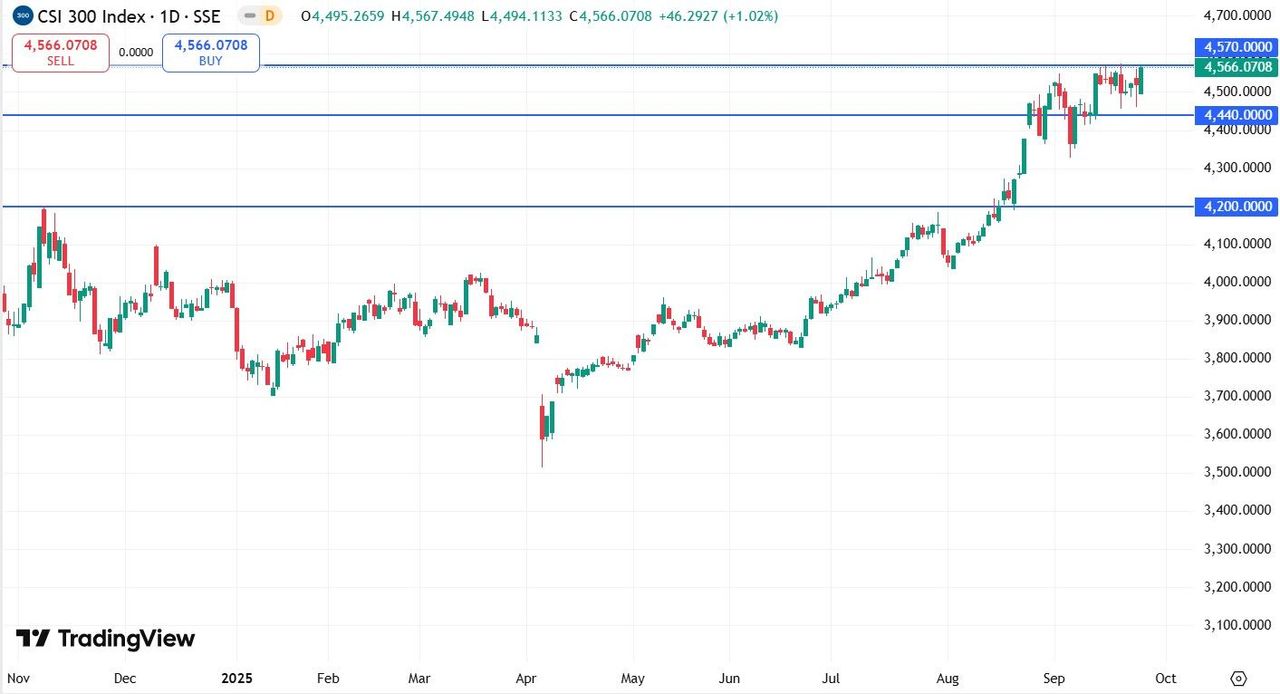Click the TradingView logo
Screen dimensions: 1280x694
[x=106, y=639]
